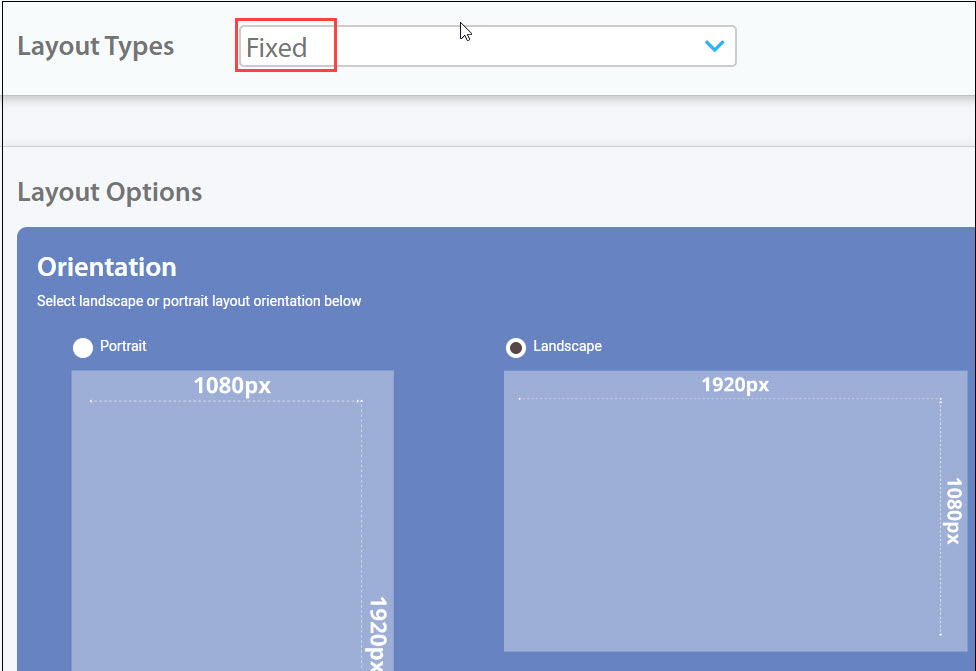The height and width of the screenshot is (671, 976).
Task: Click the Orientation panel heading
Action: pos(106,267)
